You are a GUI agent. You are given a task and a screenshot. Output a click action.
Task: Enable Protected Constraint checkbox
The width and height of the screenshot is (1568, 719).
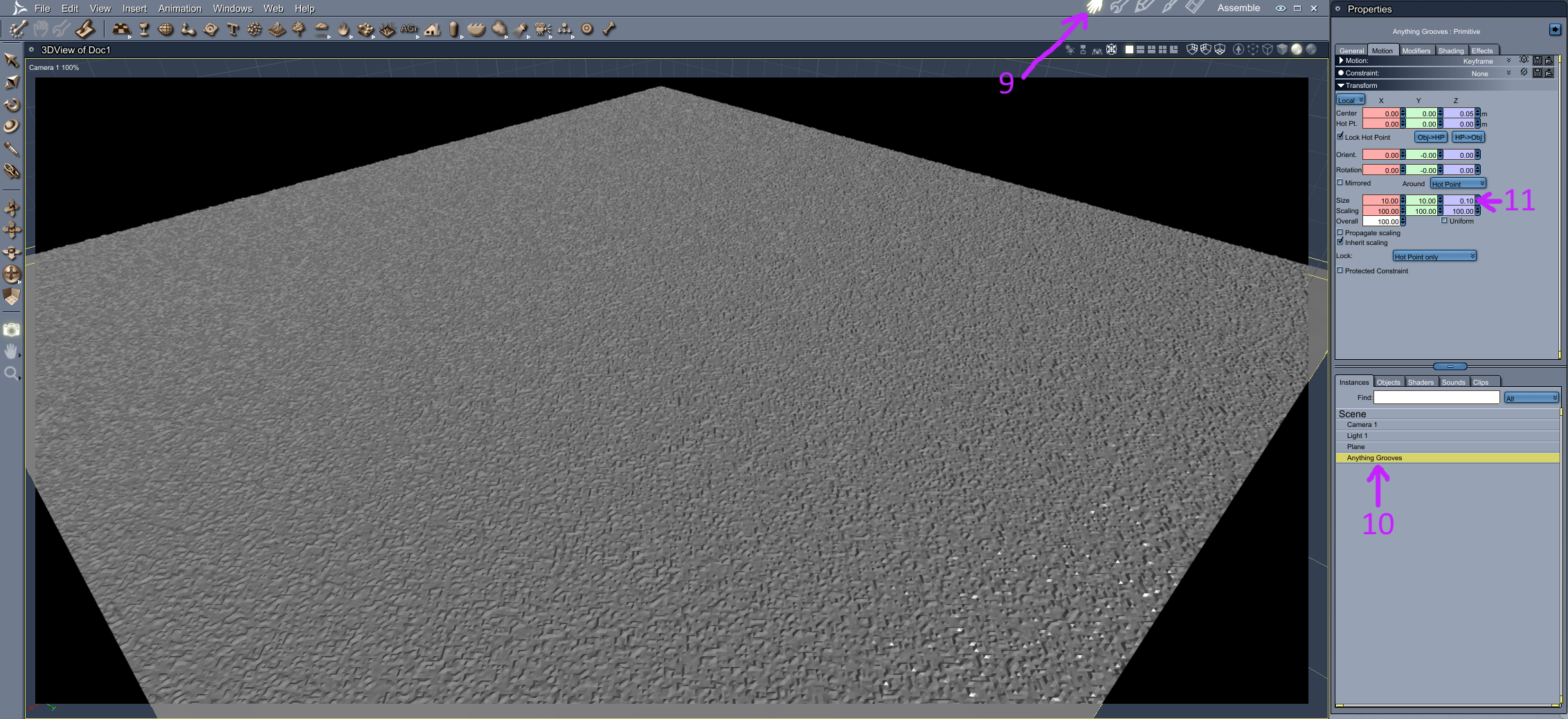[x=1340, y=271]
